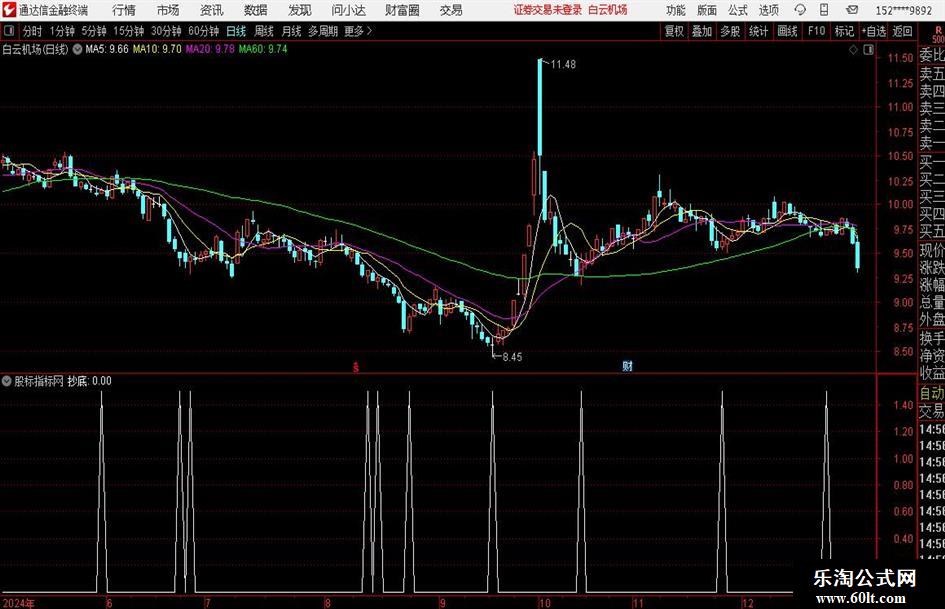Viewport: 945px width, 609px height.
Task: Click the MA60: 9.74 value label
Action: pyautogui.click(x=263, y=49)
